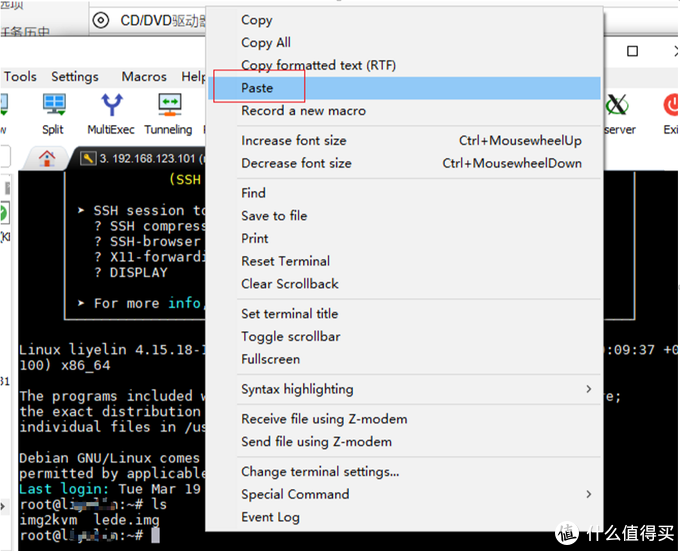Open the Tunneling tool
The image size is (680, 551).
coord(169,114)
